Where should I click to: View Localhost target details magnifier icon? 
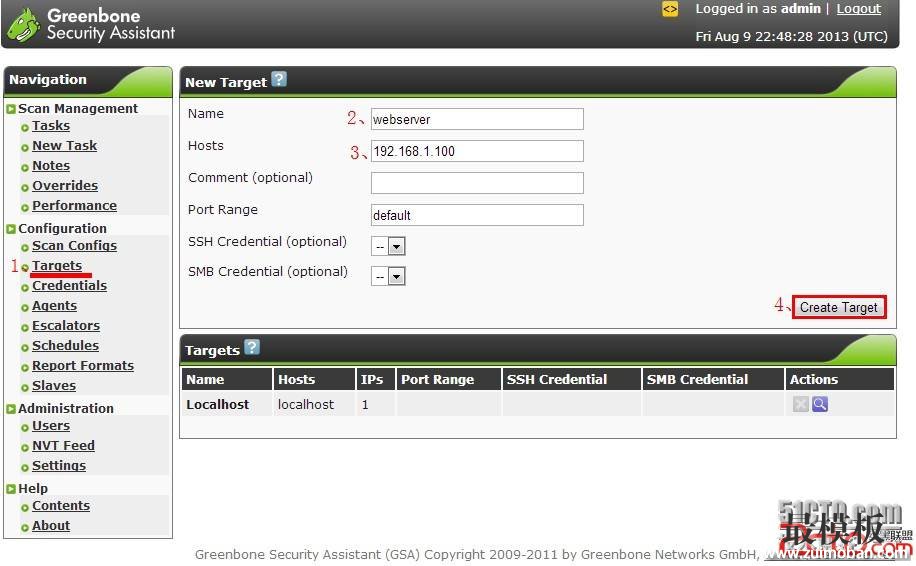coord(820,404)
